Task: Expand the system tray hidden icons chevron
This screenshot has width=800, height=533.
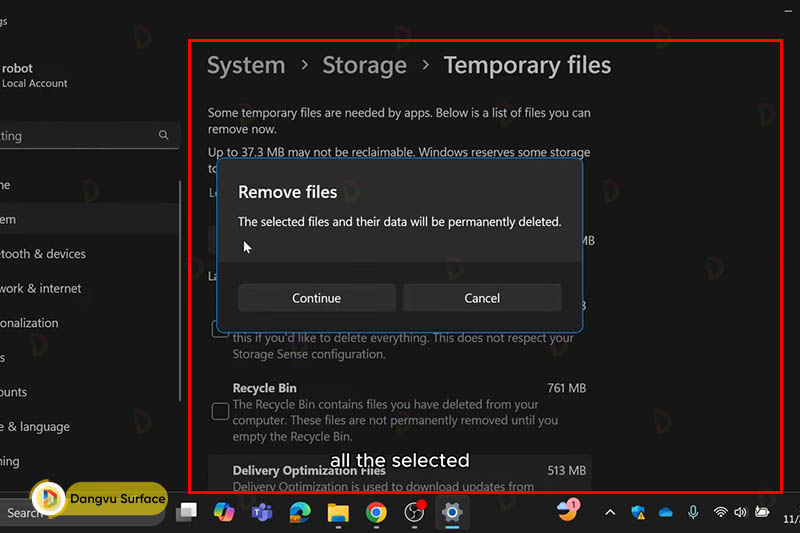Action: click(x=610, y=512)
